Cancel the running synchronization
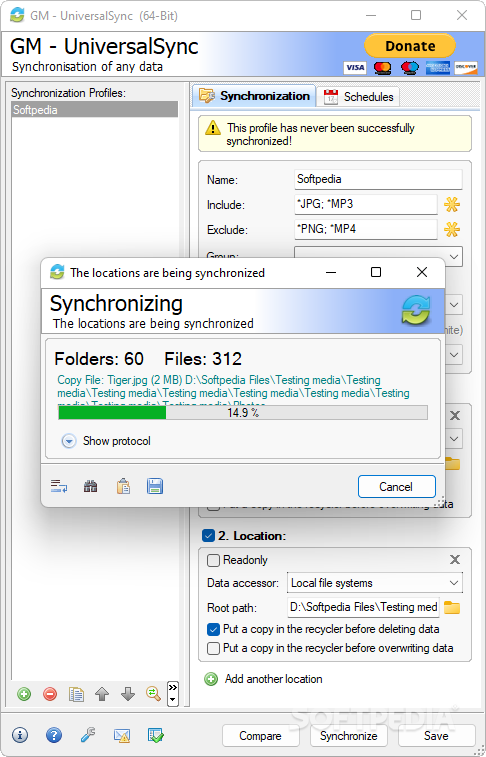 tap(397, 487)
